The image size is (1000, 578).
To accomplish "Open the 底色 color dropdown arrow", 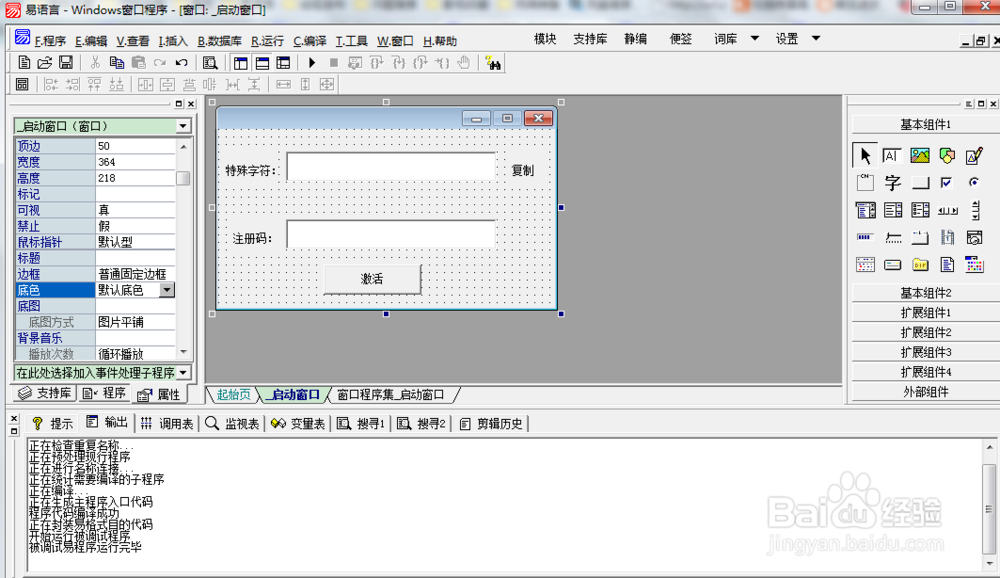I will [x=166, y=290].
